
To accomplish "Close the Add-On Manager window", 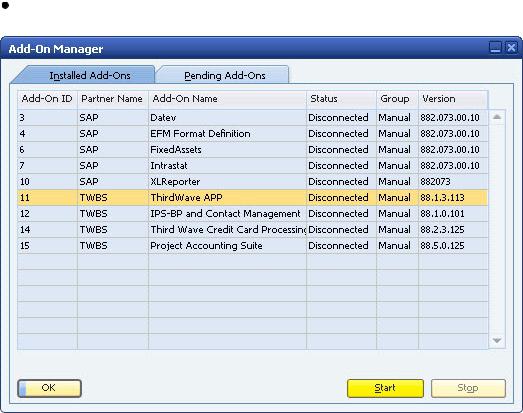I will [511, 47].
